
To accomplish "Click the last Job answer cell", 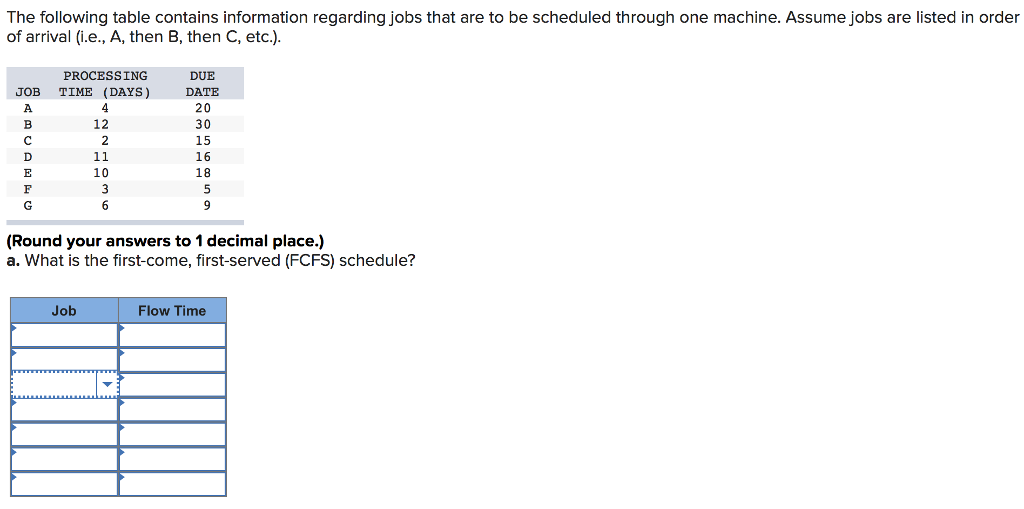I will tap(65, 484).
